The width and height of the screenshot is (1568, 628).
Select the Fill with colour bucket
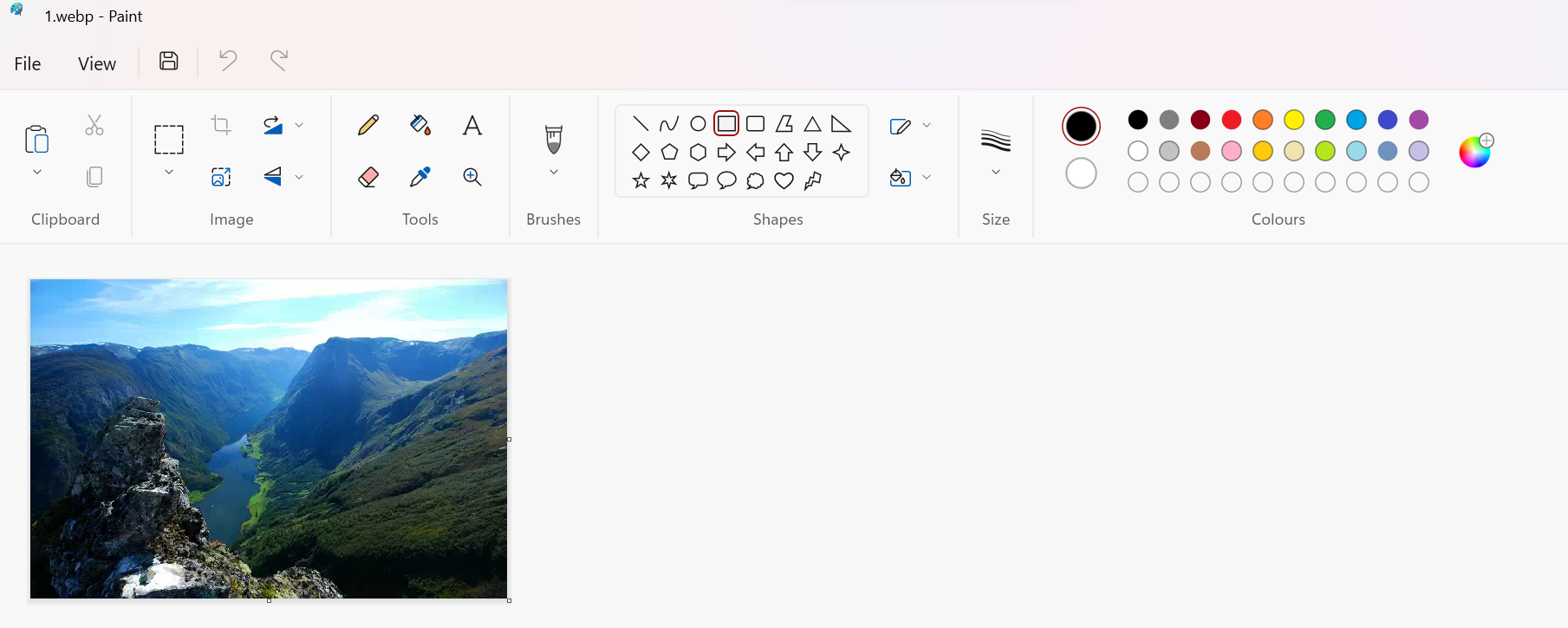point(420,126)
